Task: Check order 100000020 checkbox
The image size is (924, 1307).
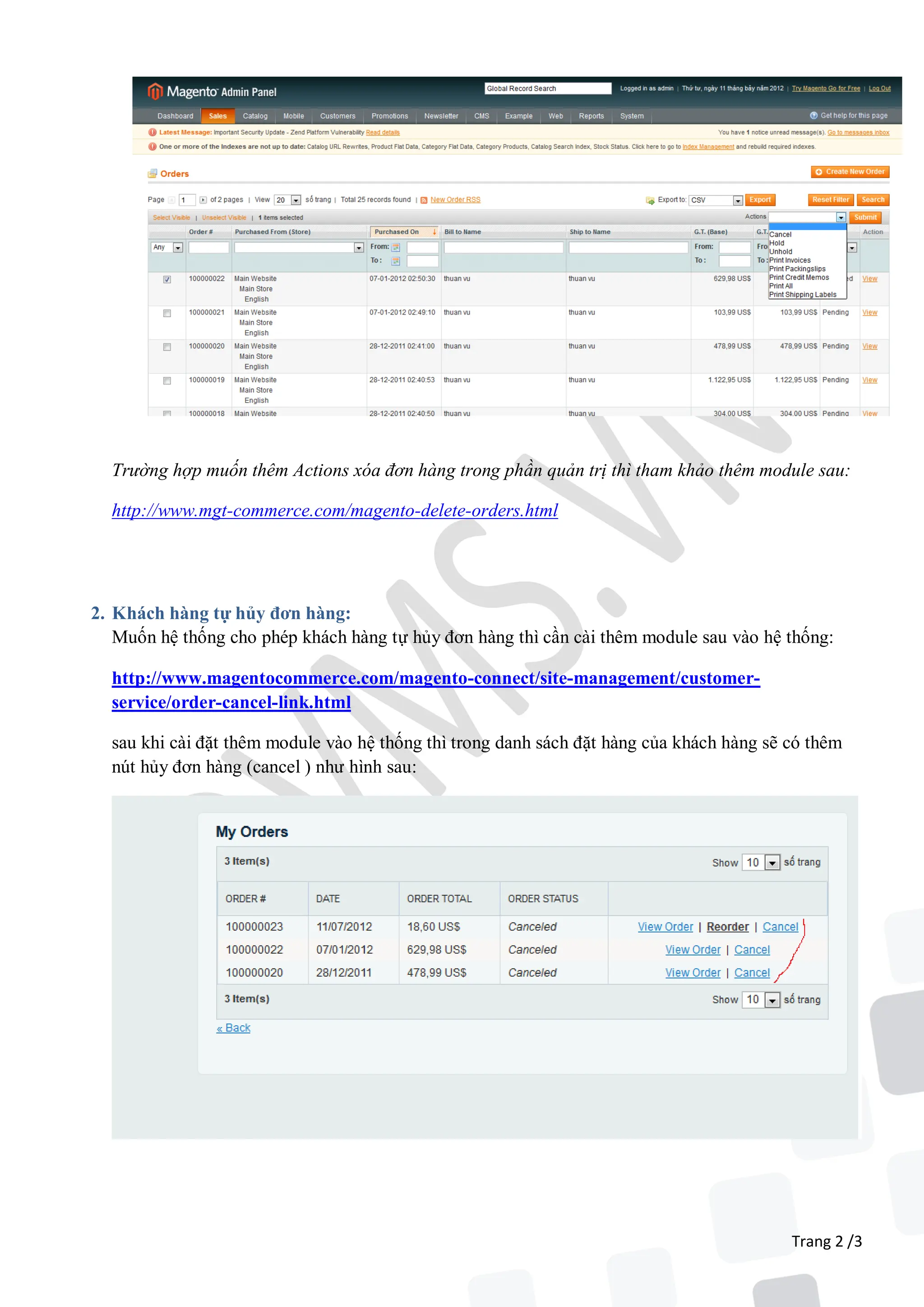Action: tap(166, 347)
